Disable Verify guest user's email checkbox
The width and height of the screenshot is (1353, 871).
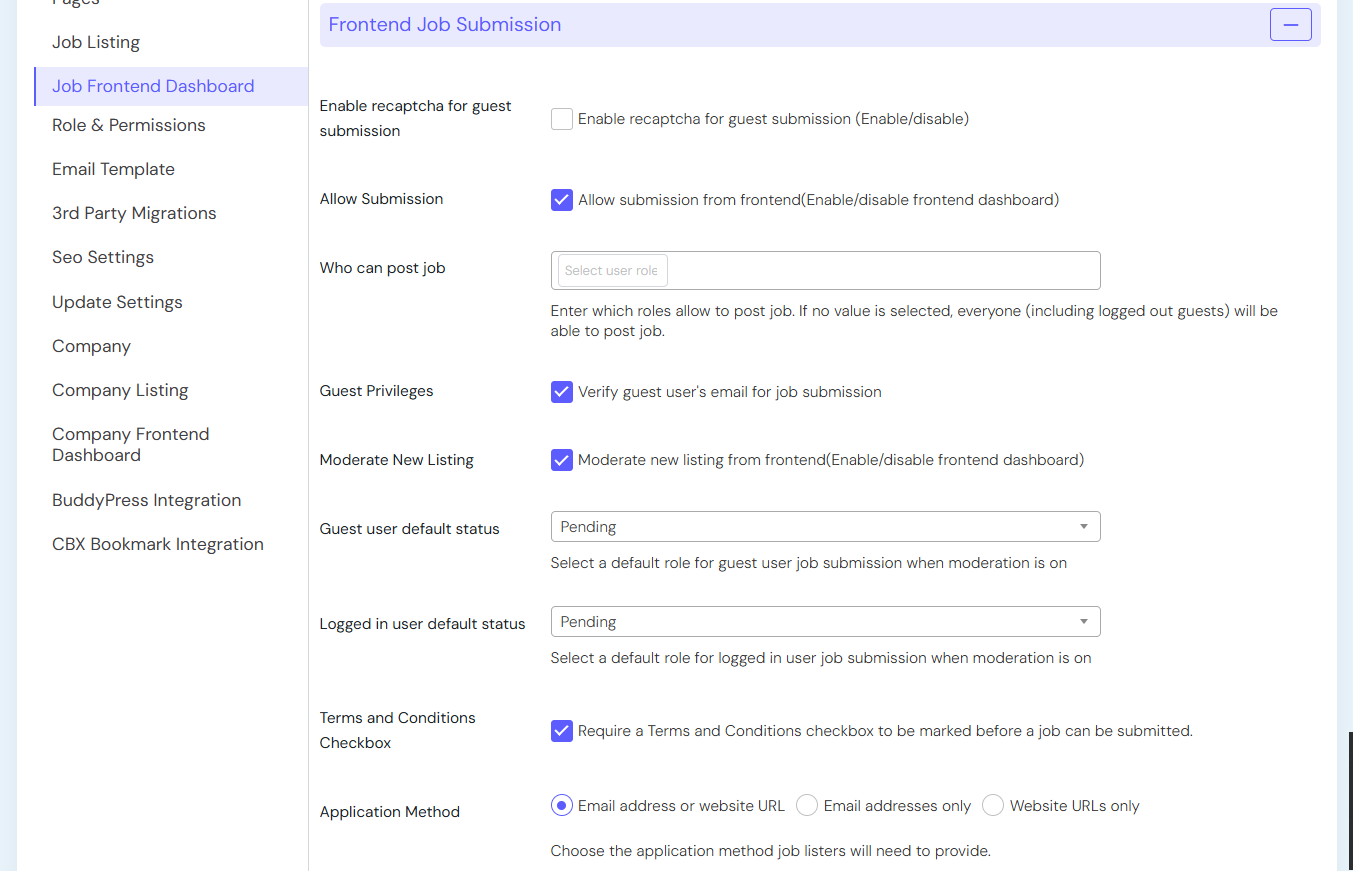562,392
